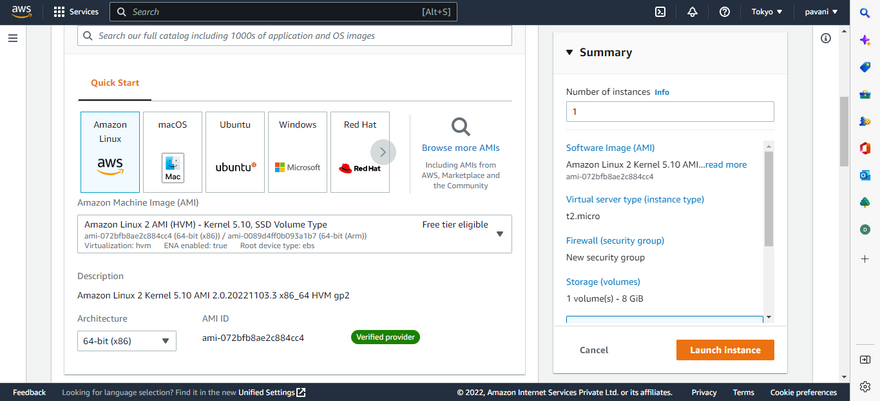Click the Browse more AMIs link
880x401 pixels.
tap(460, 147)
